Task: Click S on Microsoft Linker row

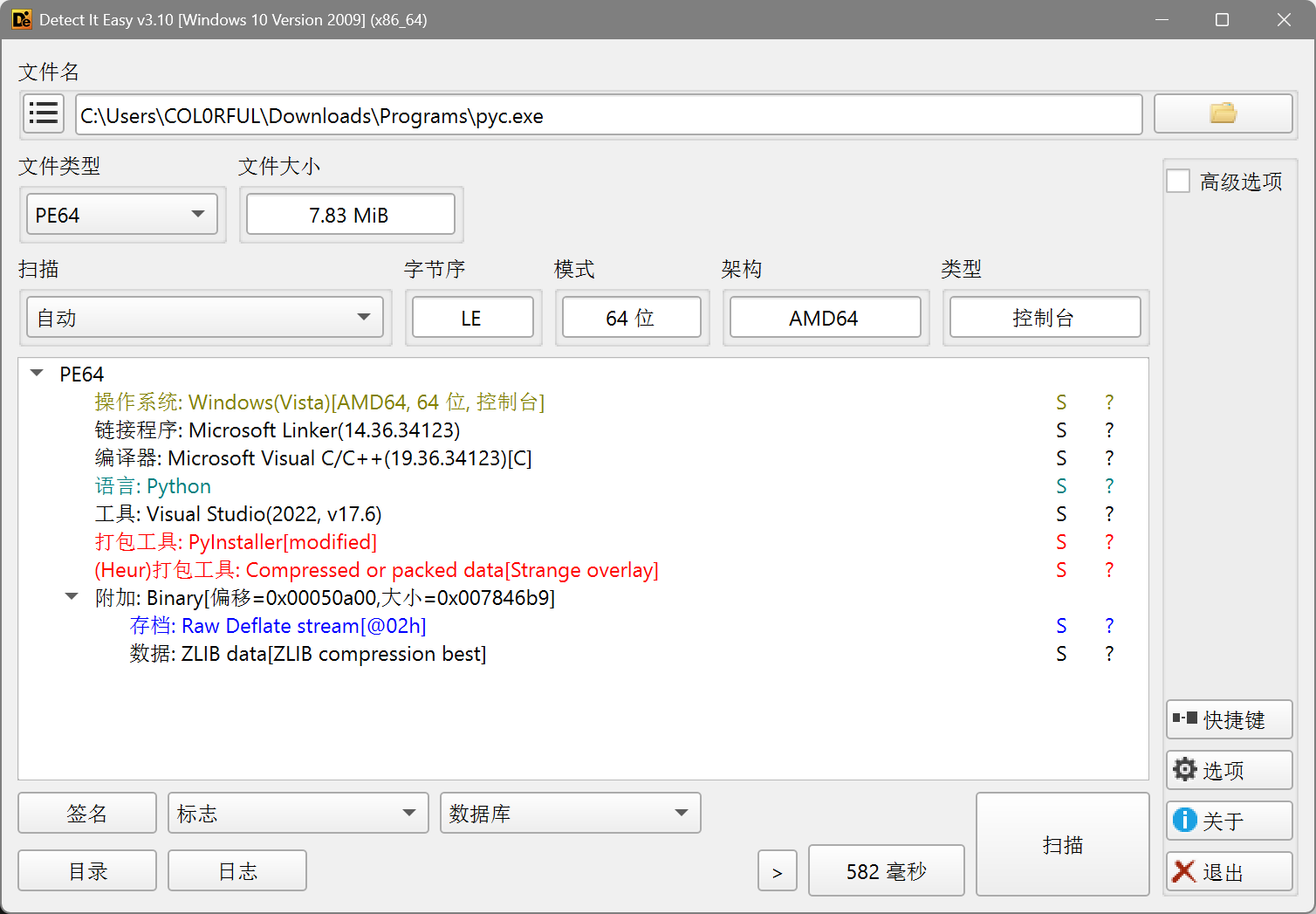Action: point(1061,430)
